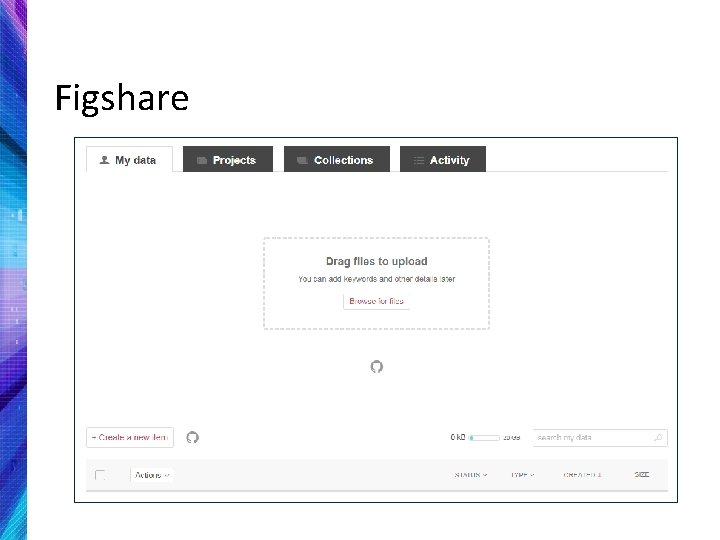This screenshot has height=540, width=720.
Task: Click the icon on Collections tab
Action: pos(302,160)
